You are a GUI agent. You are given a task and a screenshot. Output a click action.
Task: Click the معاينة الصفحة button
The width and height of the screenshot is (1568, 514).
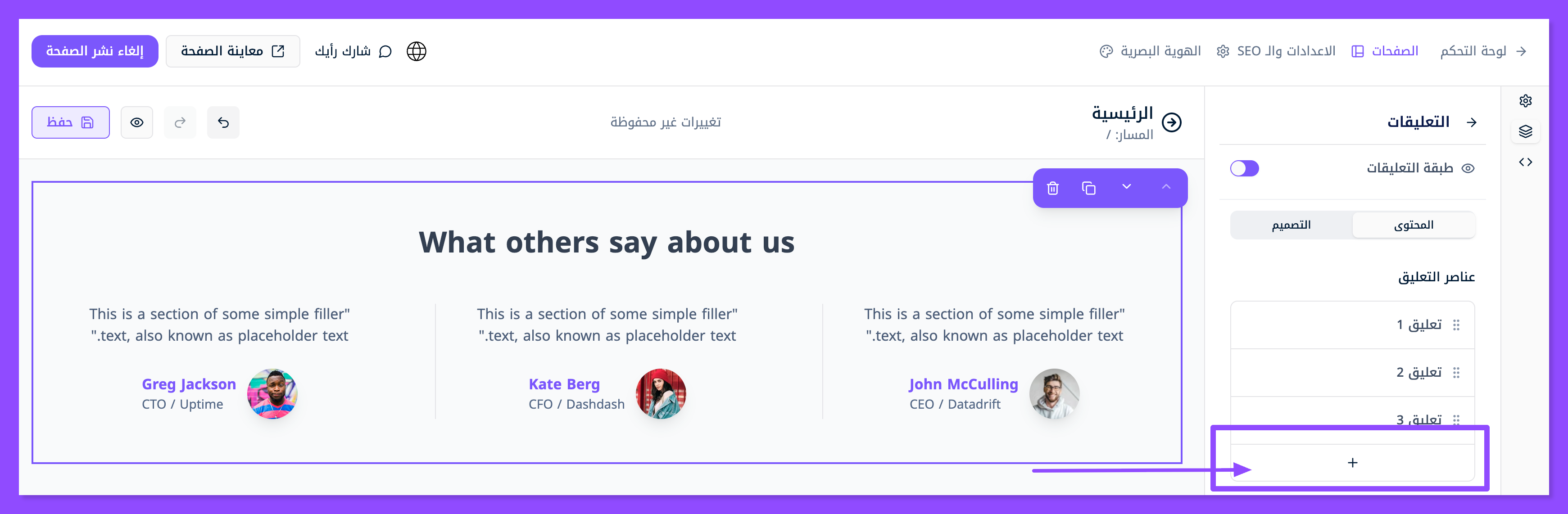pyautogui.click(x=232, y=51)
